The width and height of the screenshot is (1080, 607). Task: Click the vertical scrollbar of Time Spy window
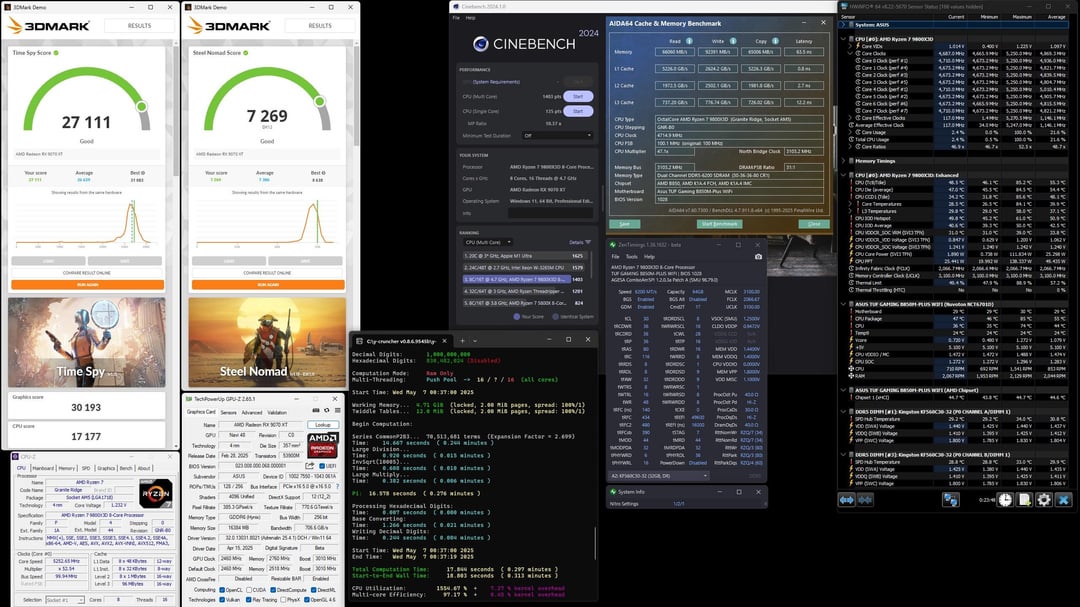[x=176, y=110]
